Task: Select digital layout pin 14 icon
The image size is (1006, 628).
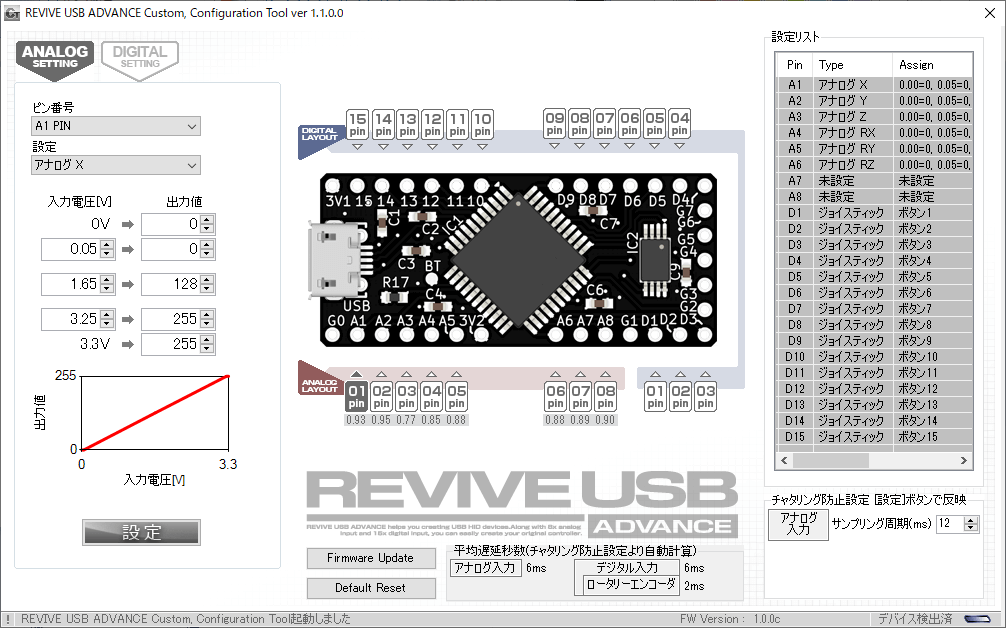Action: pos(383,124)
